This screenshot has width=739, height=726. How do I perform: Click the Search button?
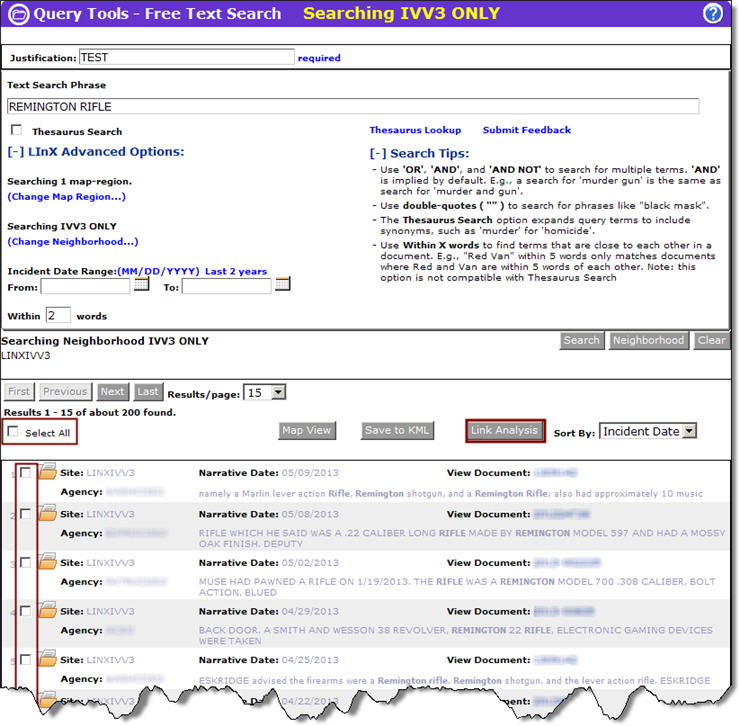(582, 340)
